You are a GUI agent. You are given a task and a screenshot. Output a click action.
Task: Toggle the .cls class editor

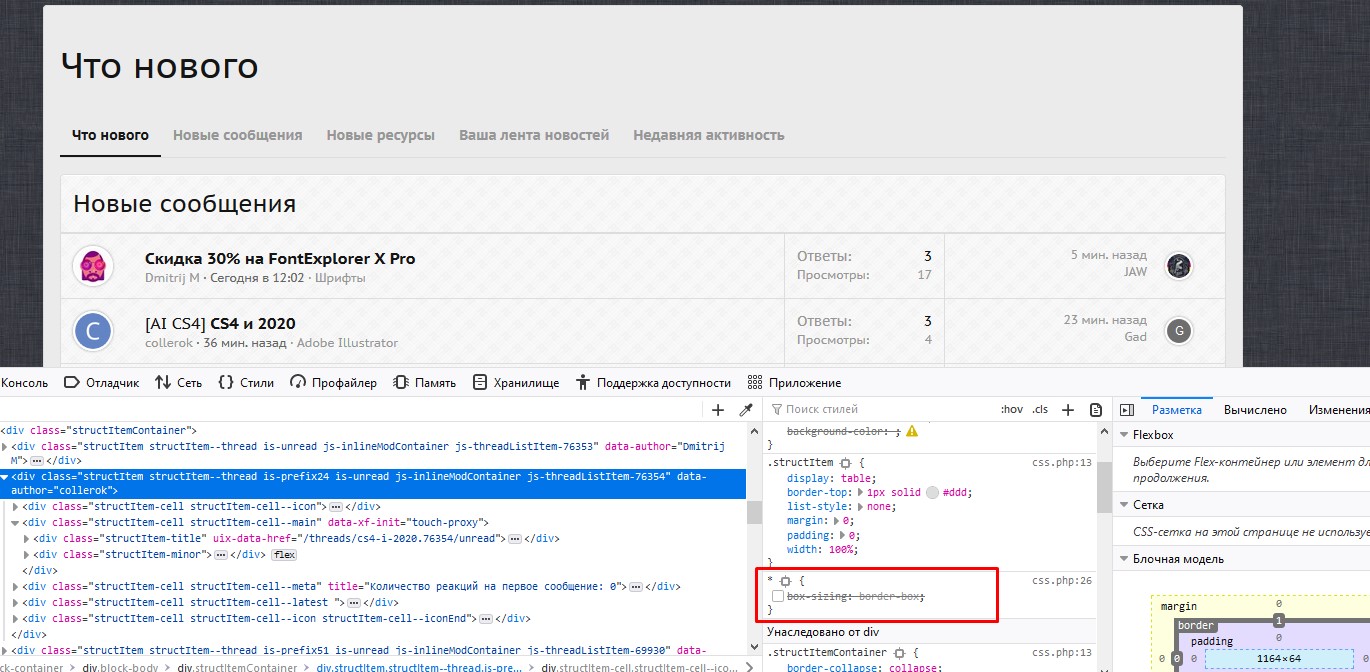coord(1039,409)
